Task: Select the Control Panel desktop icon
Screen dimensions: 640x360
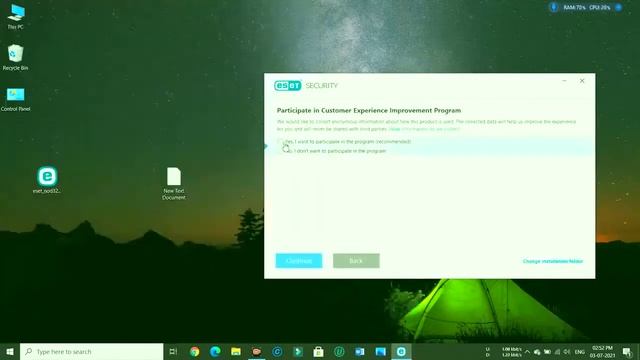Action: click(16, 99)
